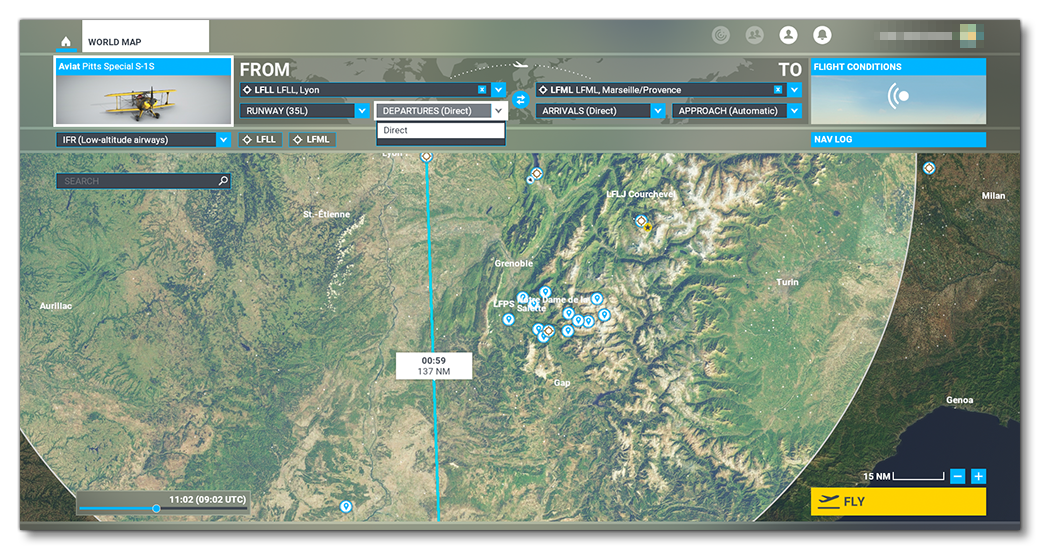The width and height of the screenshot is (1040, 550).
Task: Open the ARRIVALS (Direct) dropdown
Action: [657, 111]
